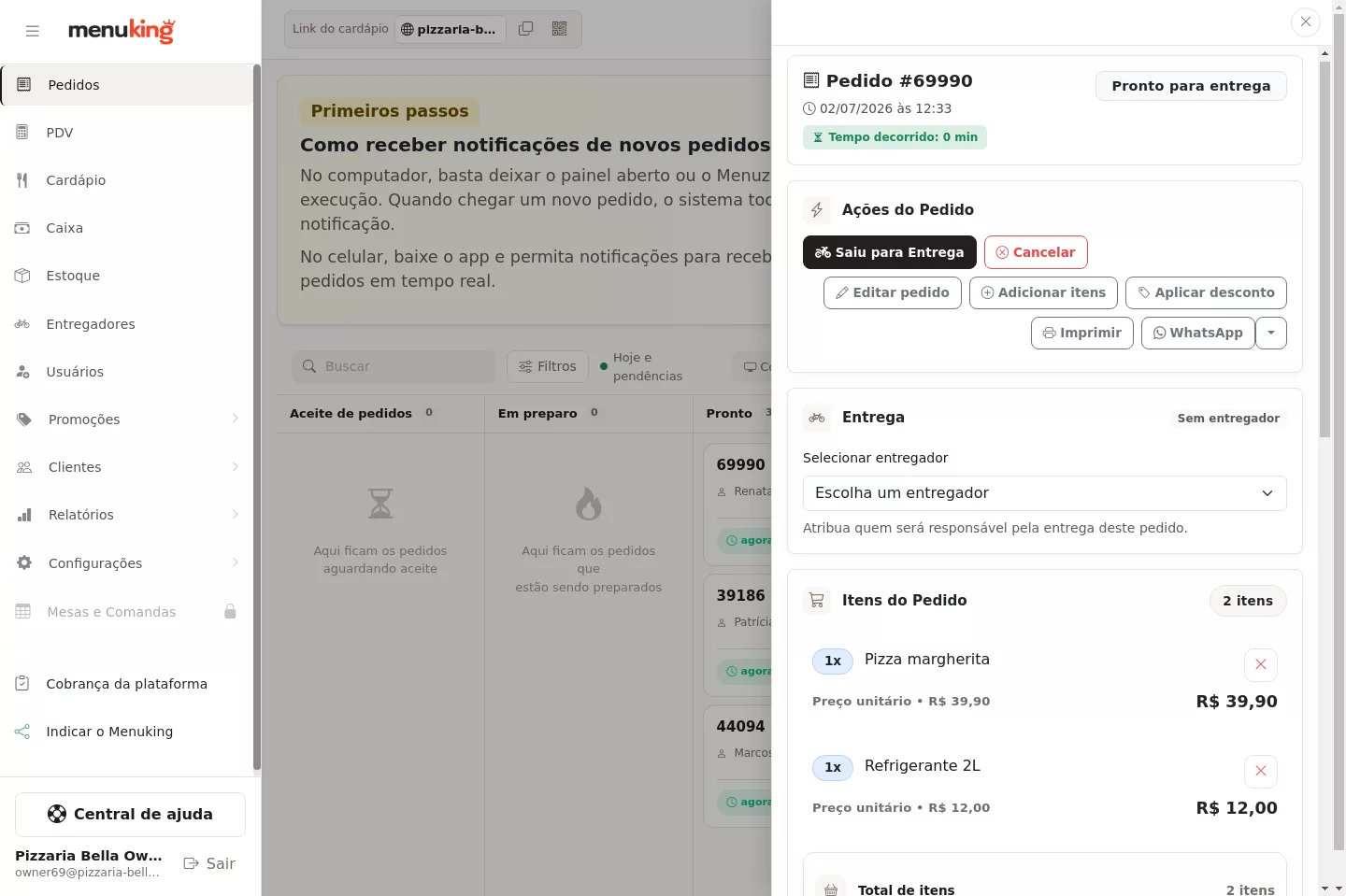Screen dimensions: 1346x896
Task: Show the cardápio QR code icon
Action: click(560, 29)
